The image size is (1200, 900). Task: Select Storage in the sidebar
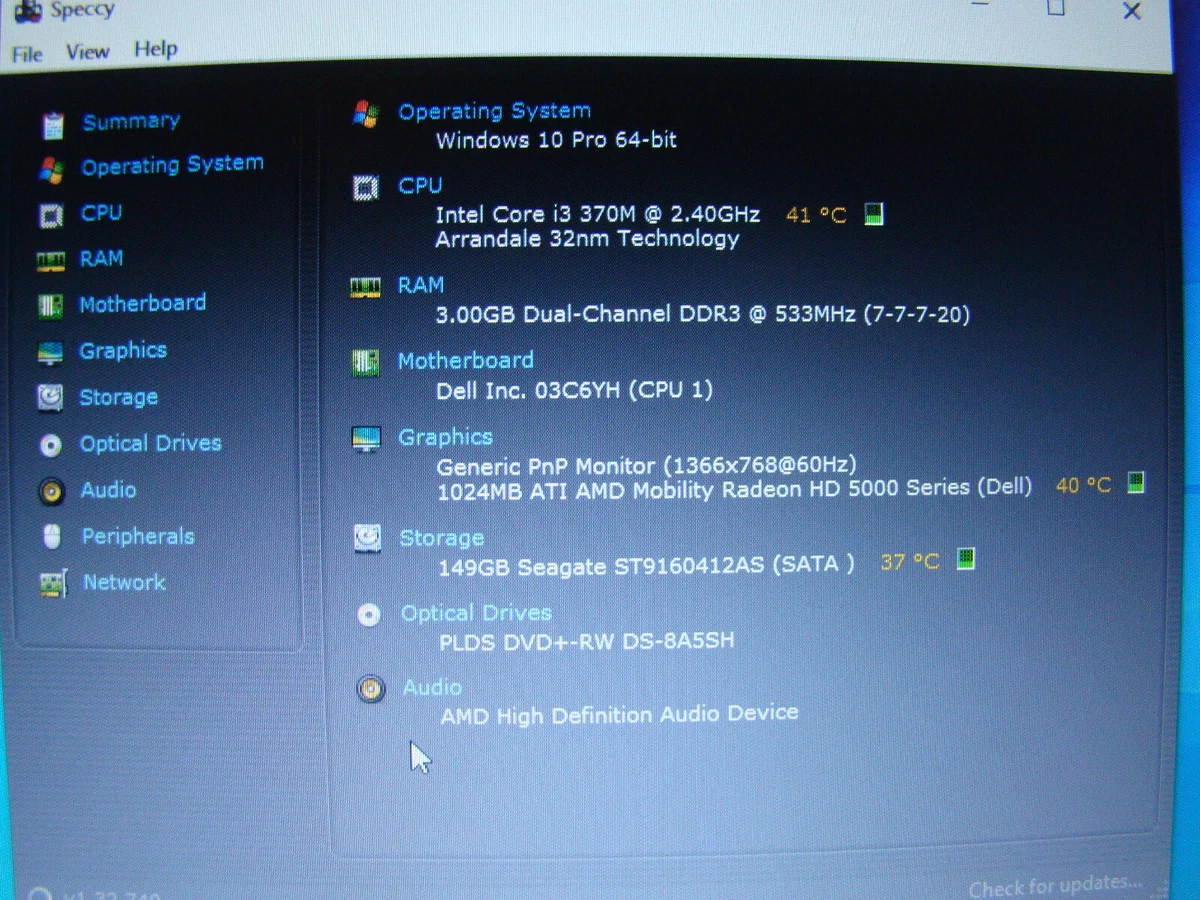[x=119, y=398]
